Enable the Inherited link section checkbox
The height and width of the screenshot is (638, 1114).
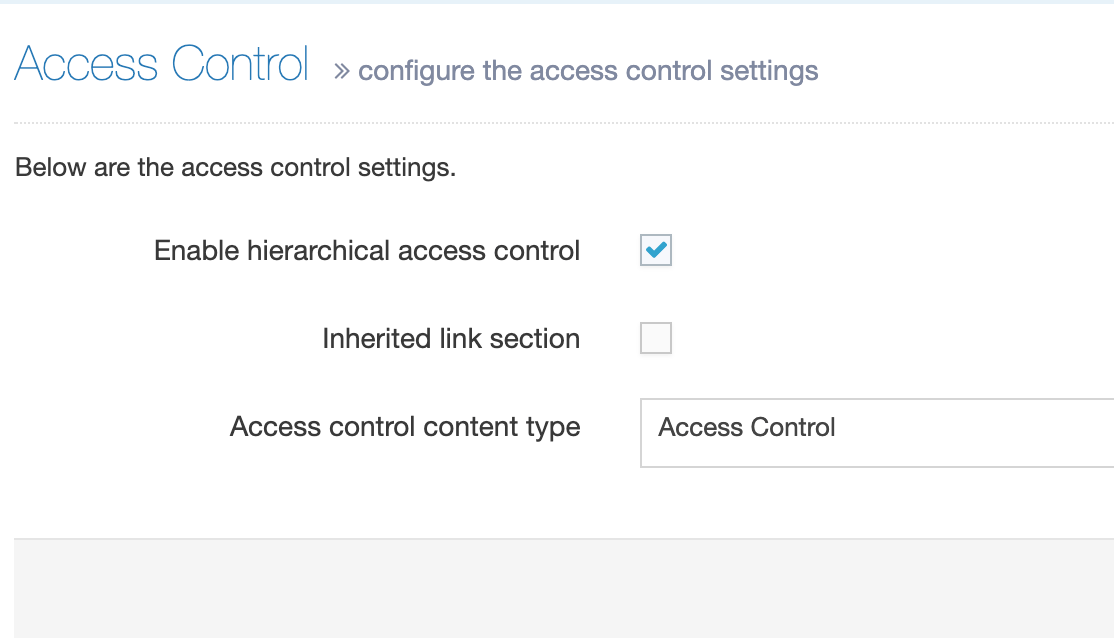656,339
